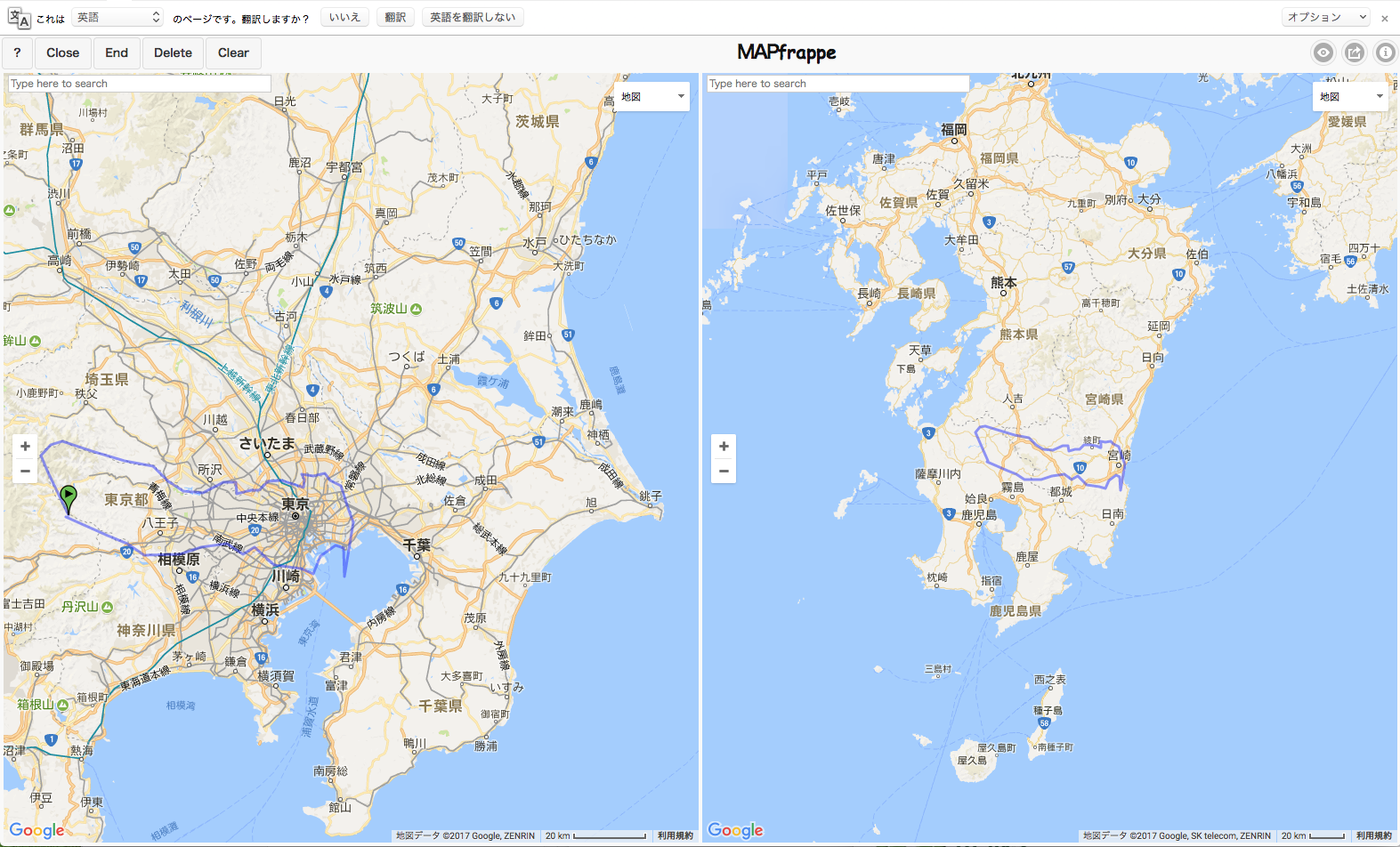Click the Delete button

click(173, 52)
